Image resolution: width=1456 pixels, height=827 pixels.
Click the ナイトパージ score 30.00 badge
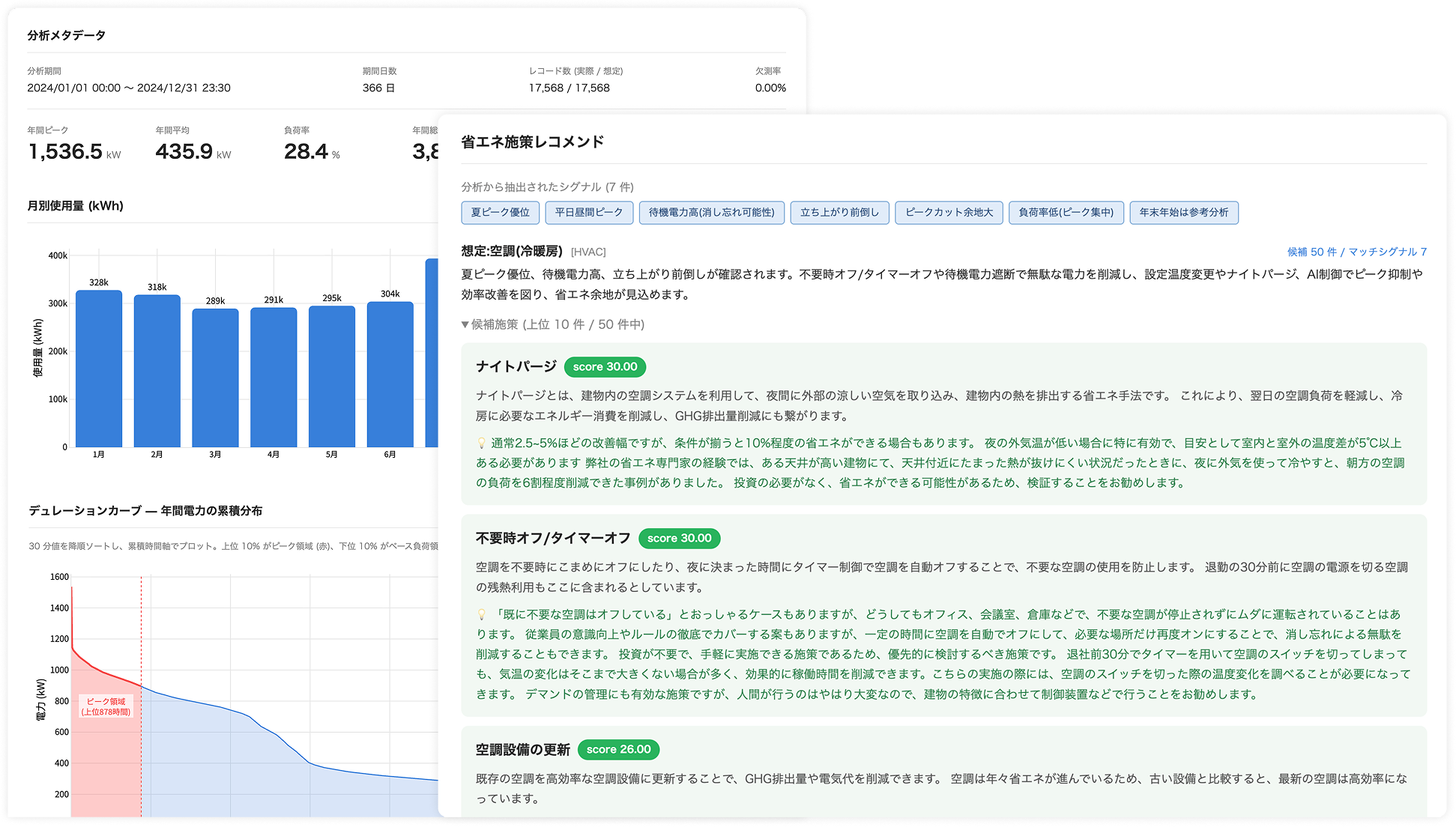point(605,367)
